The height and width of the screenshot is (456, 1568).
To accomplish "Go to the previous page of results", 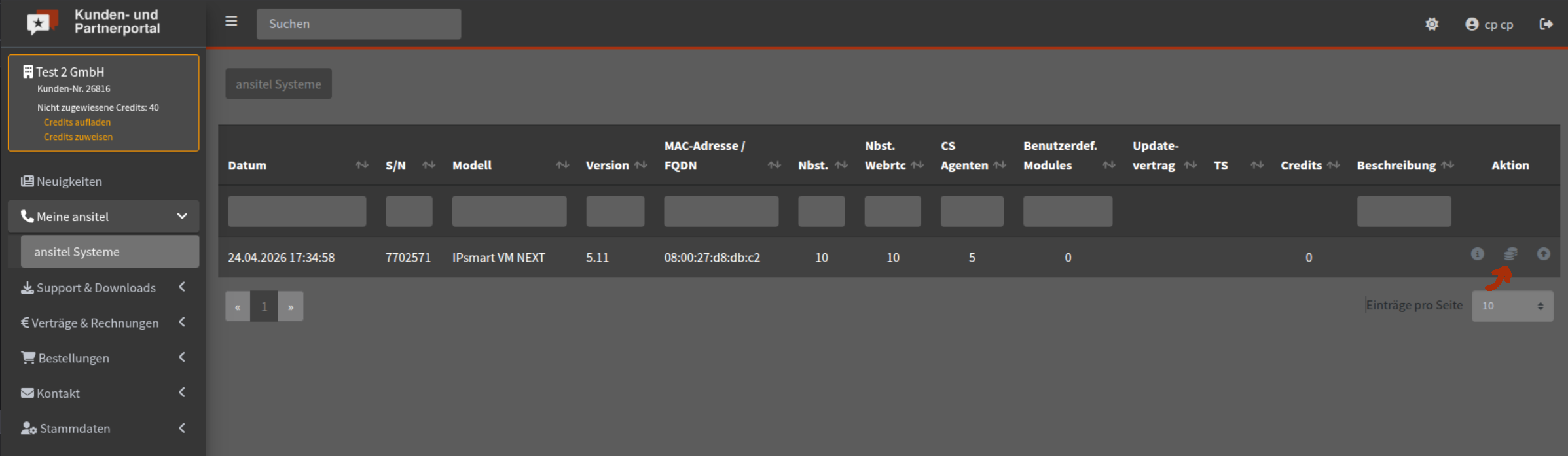I will pyautogui.click(x=238, y=306).
